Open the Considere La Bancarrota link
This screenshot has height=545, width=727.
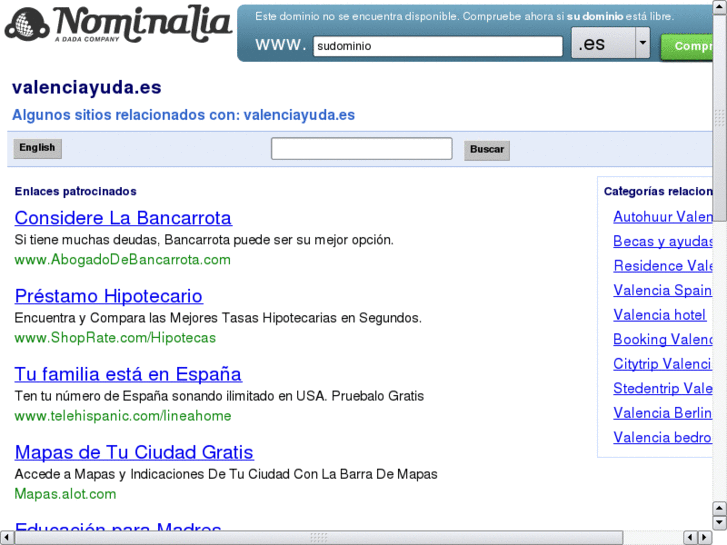123,218
